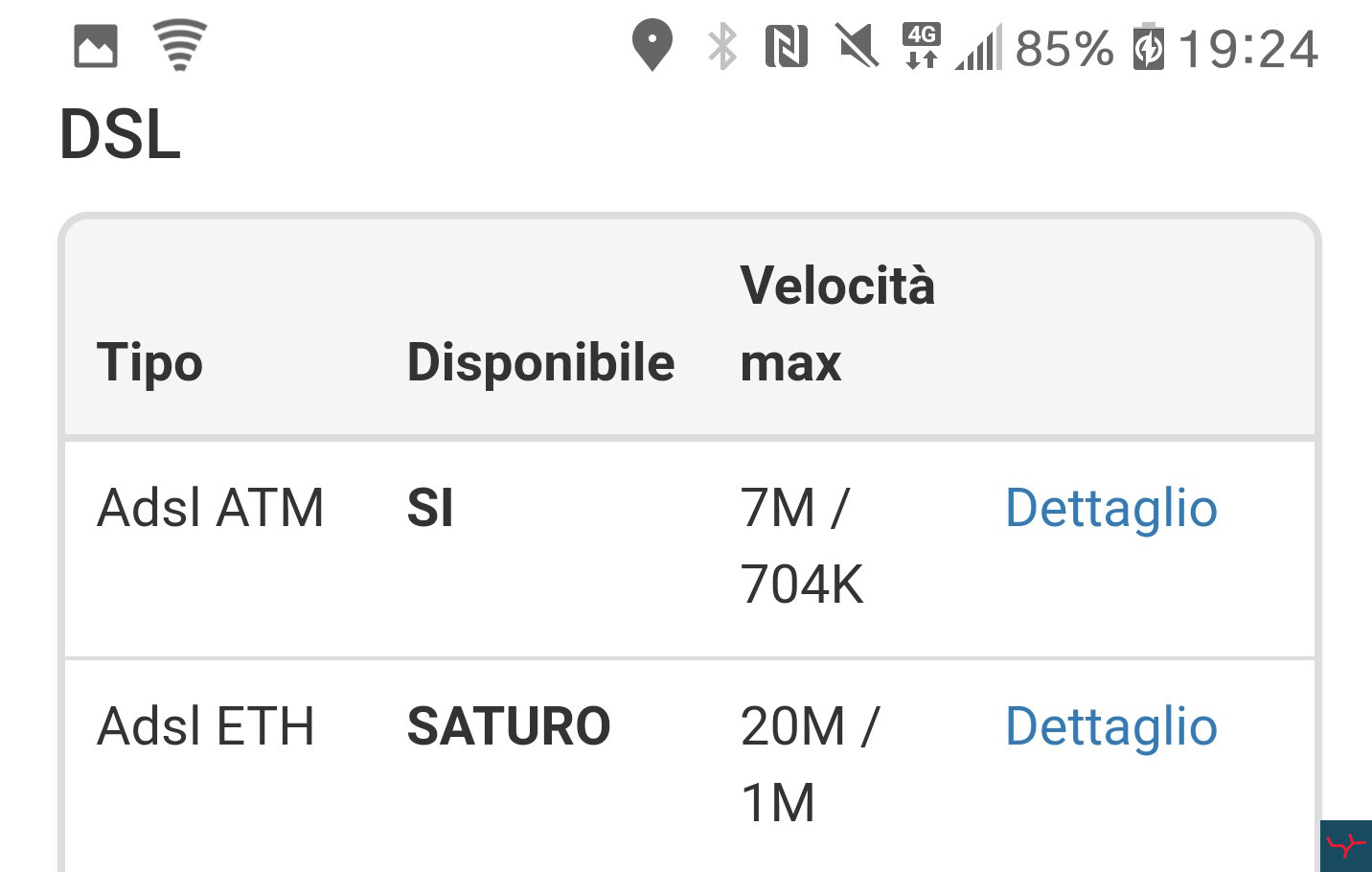
Task: Select the Disponibile column header
Action: pos(541,362)
